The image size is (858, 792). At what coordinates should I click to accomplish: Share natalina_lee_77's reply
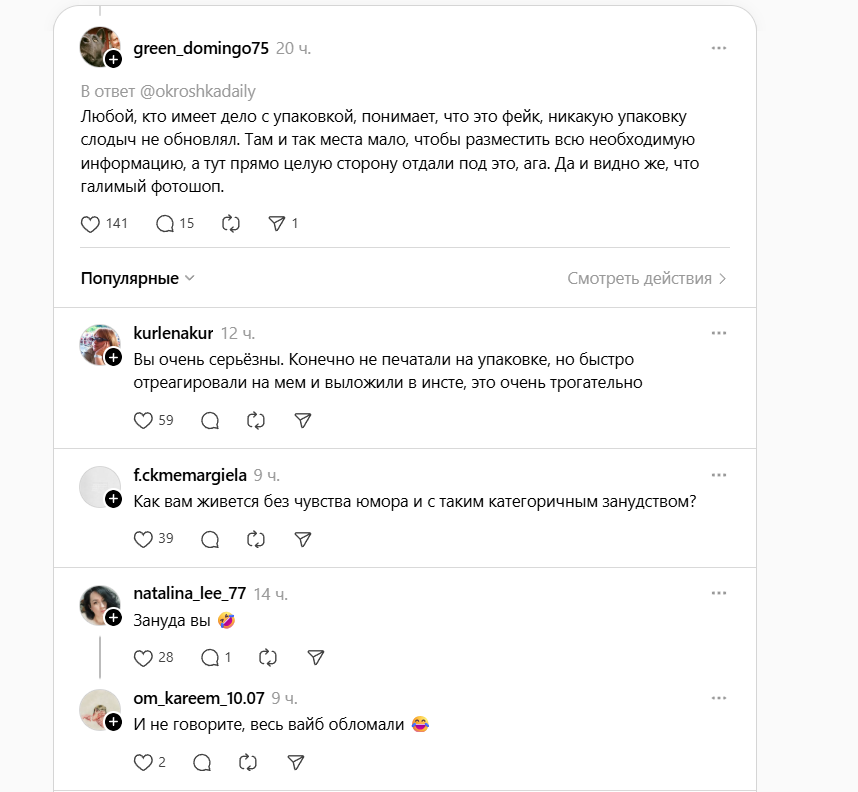(315, 657)
